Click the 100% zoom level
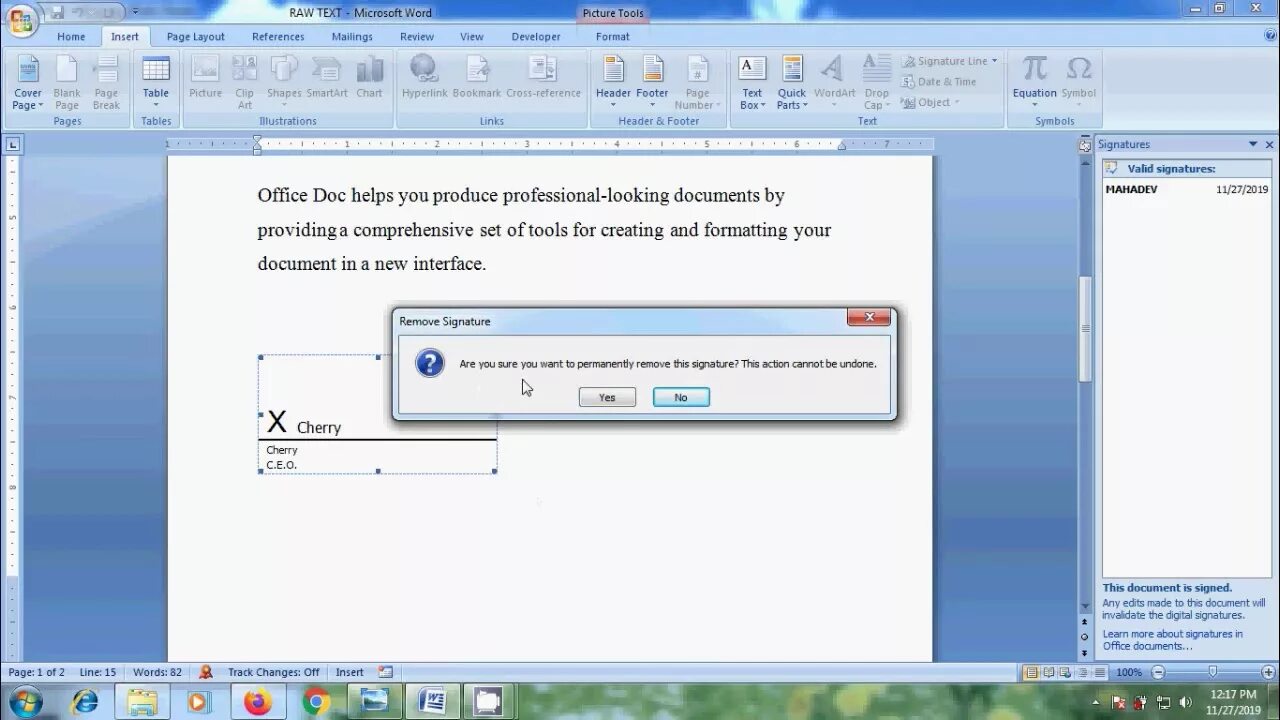Viewport: 1280px width, 720px height. (x=1128, y=672)
